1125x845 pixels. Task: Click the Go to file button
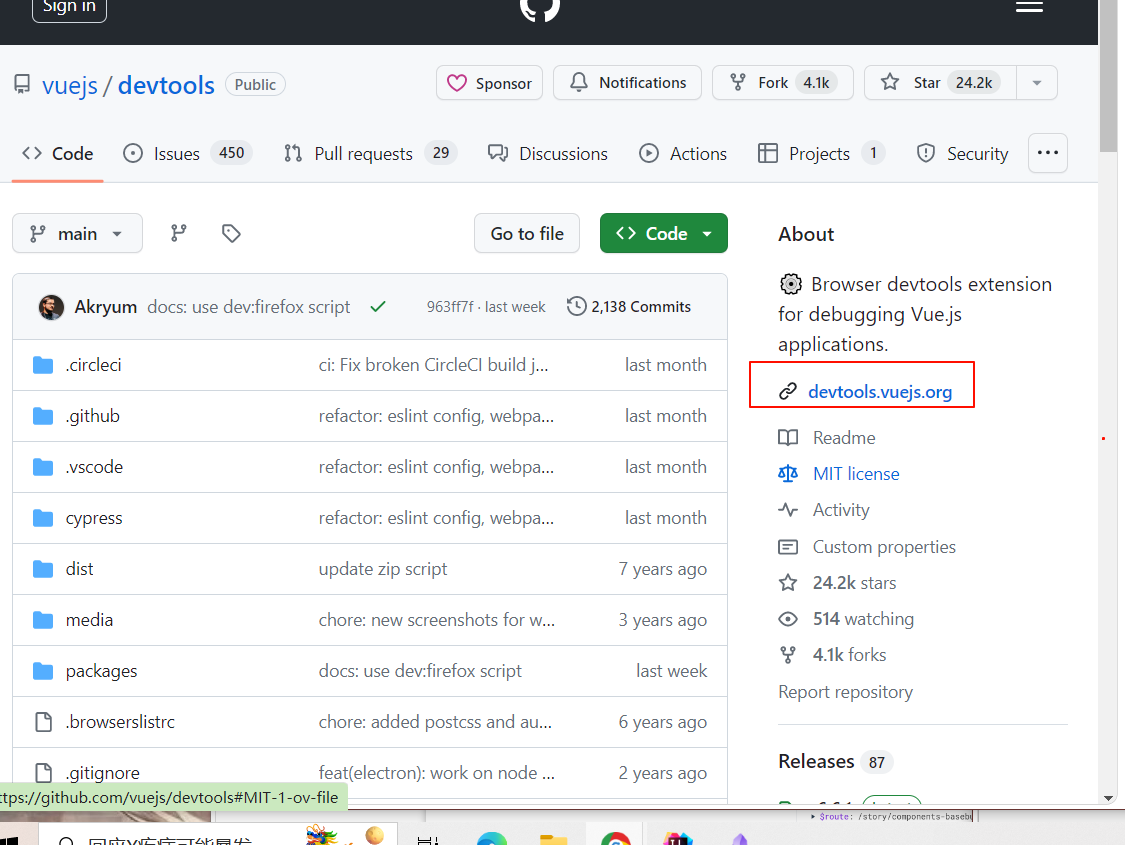coord(527,233)
